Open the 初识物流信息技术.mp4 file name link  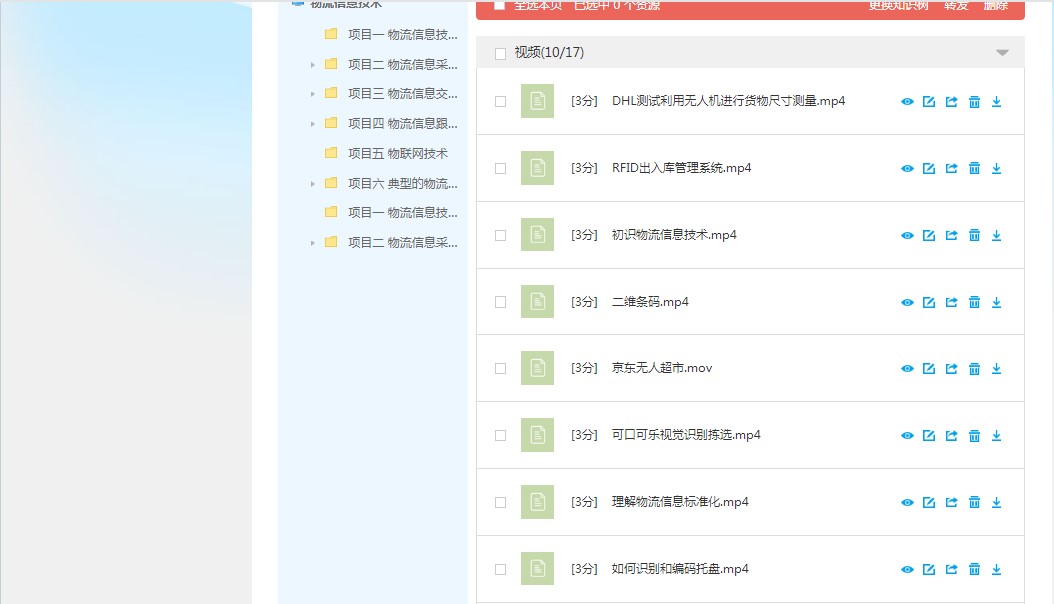click(673, 235)
